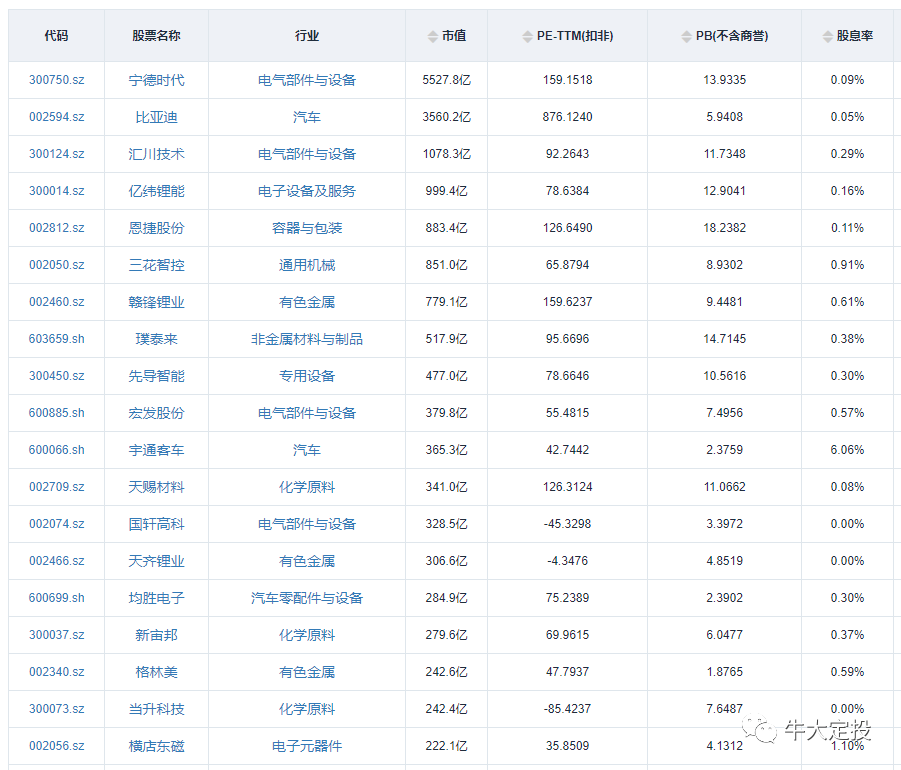Open stock code 002594.sz
901x770 pixels.
tap(57, 117)
